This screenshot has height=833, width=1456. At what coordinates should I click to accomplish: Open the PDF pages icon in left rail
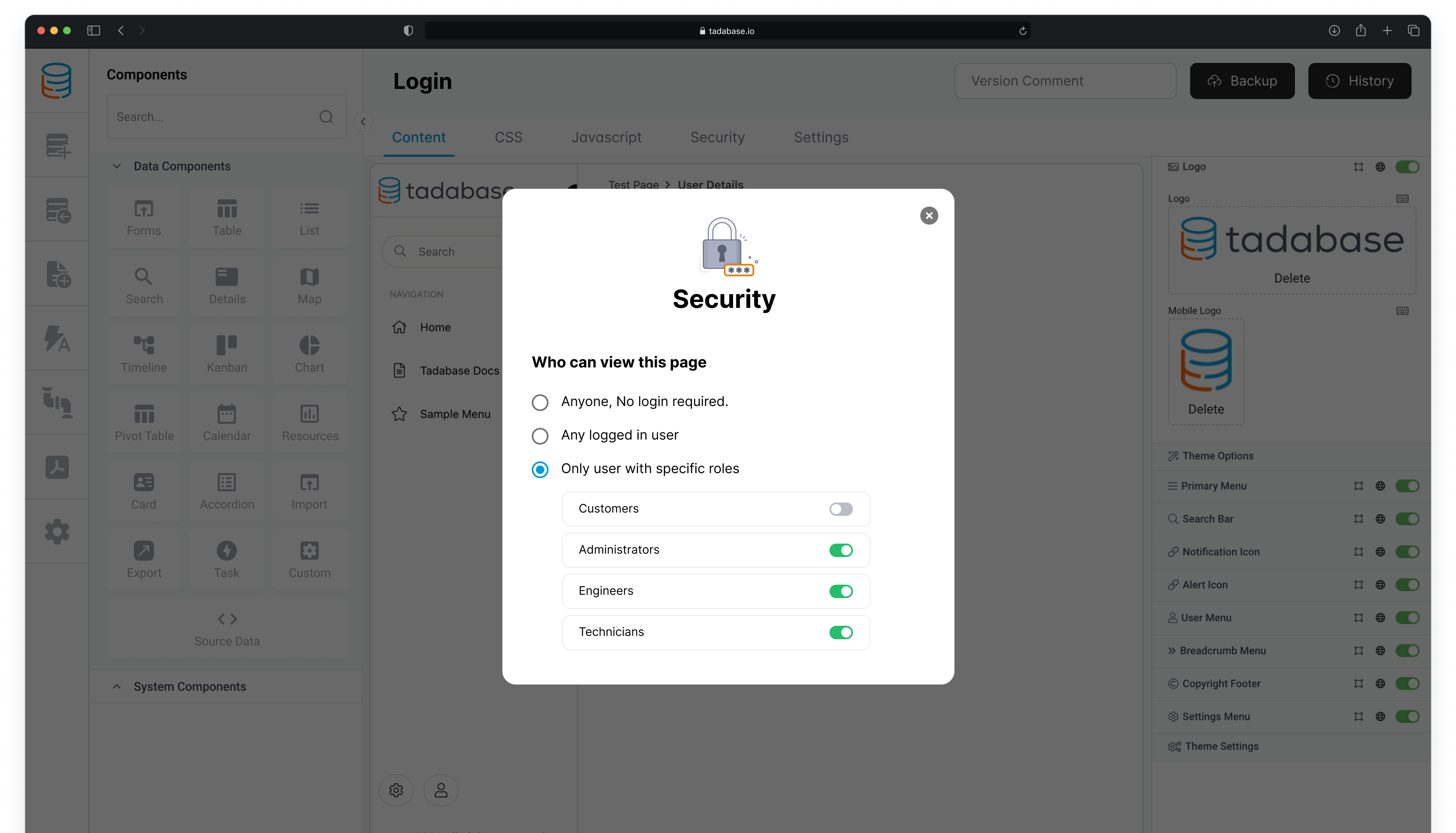coord(57,467)
